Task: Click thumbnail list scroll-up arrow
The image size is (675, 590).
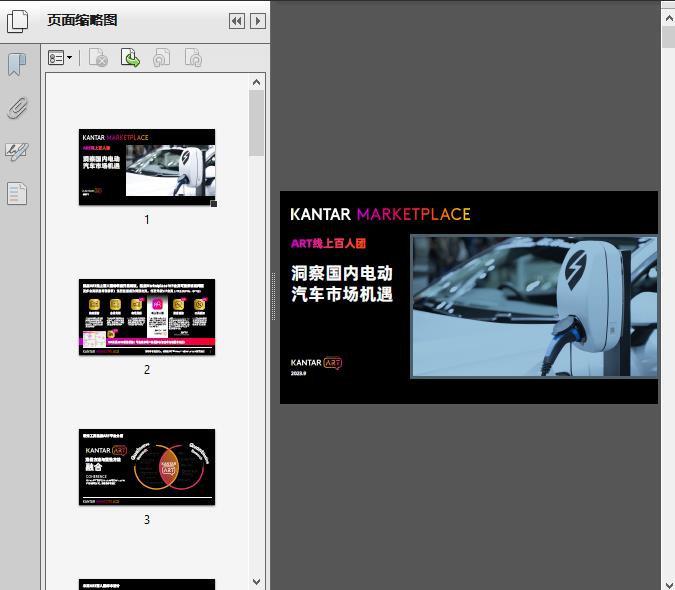Action: (257, 82)
